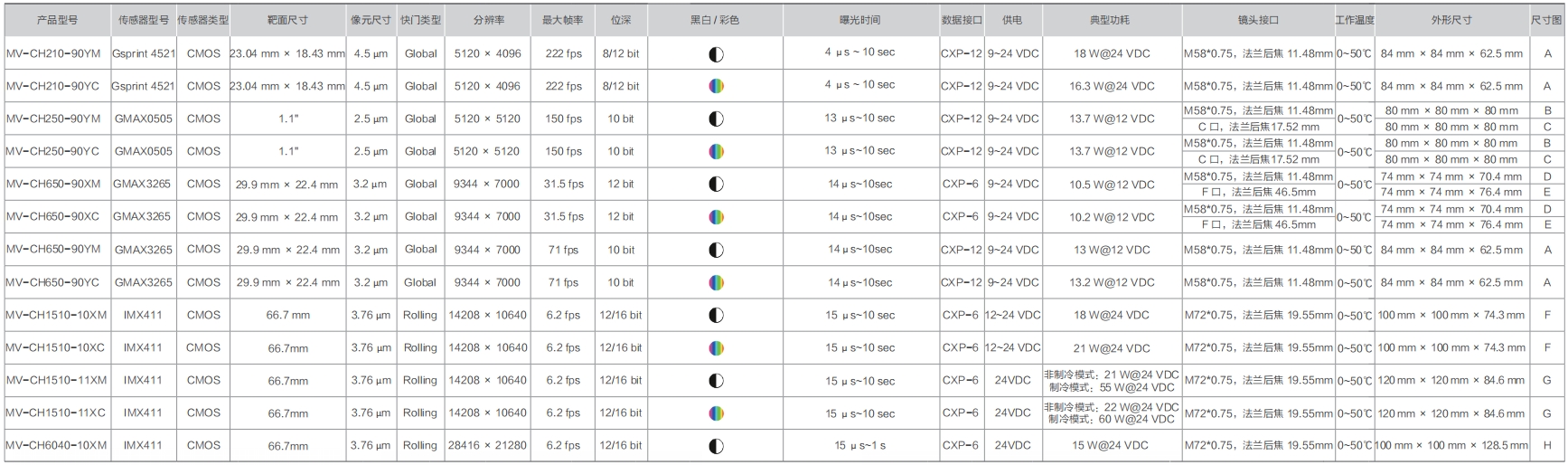The image size is (1568, 465).
Task: Click the color icon for MV-CH210-90YC
Action: click(716, 87)
